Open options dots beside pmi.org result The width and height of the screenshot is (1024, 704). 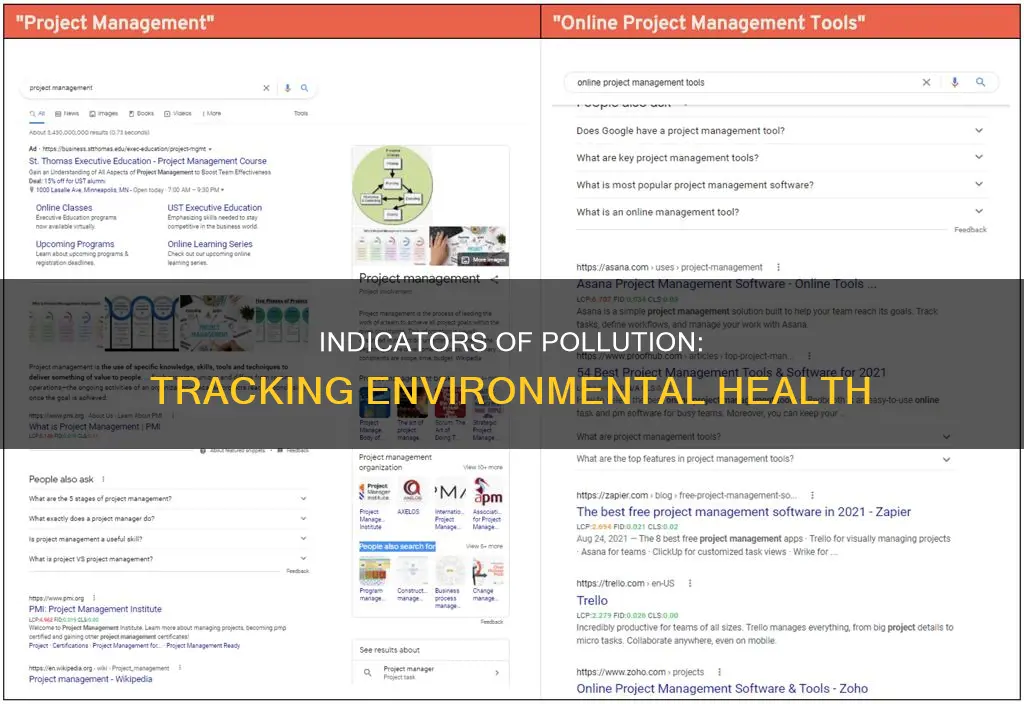point(95,598)
